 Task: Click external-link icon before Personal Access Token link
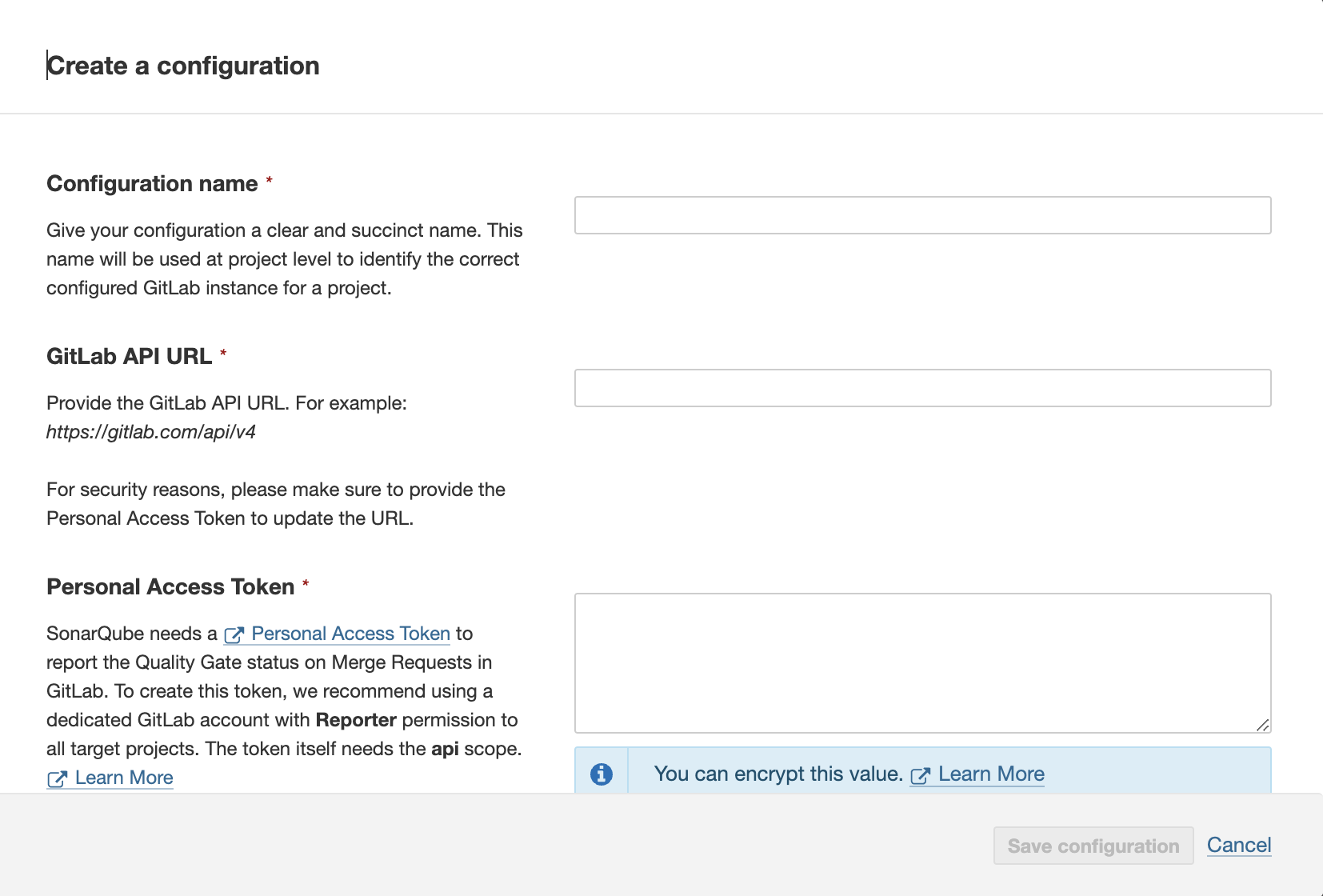click(234, 635)
